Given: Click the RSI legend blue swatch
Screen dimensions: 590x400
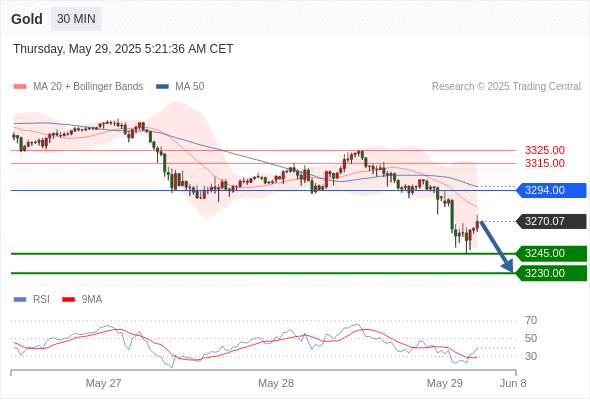Looking at the screenshot, I should (x=20, y=300).
